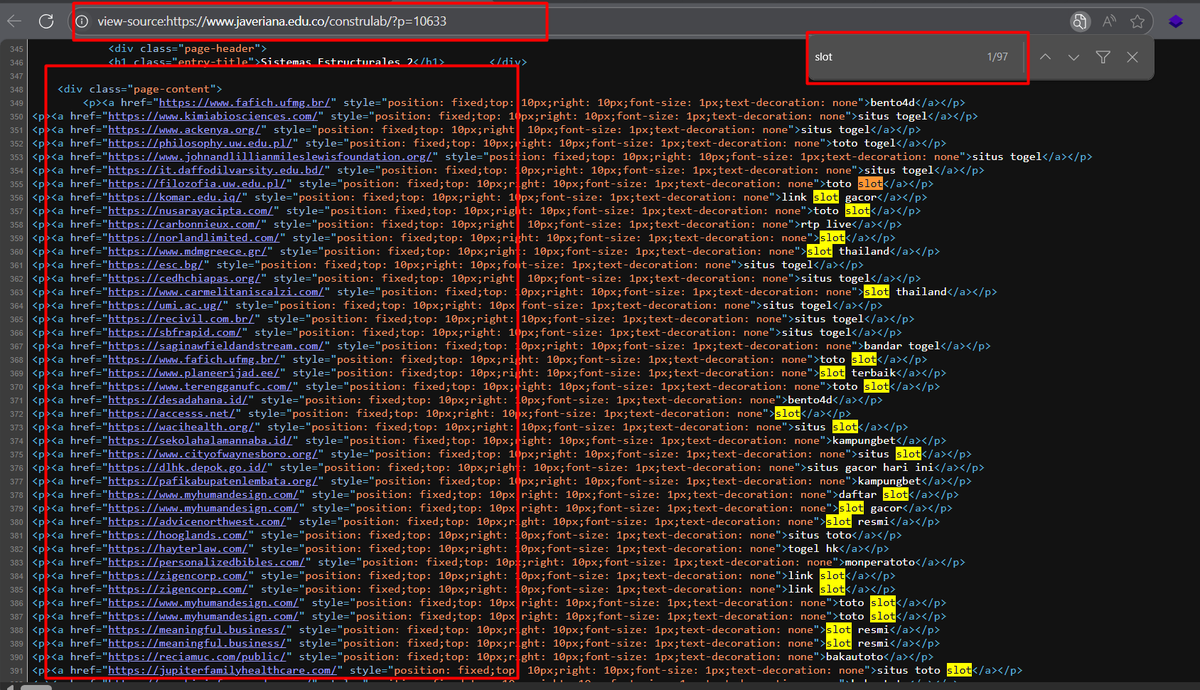
Task: Follow the advicenorthwest.com link
Action: click(198, 521)
